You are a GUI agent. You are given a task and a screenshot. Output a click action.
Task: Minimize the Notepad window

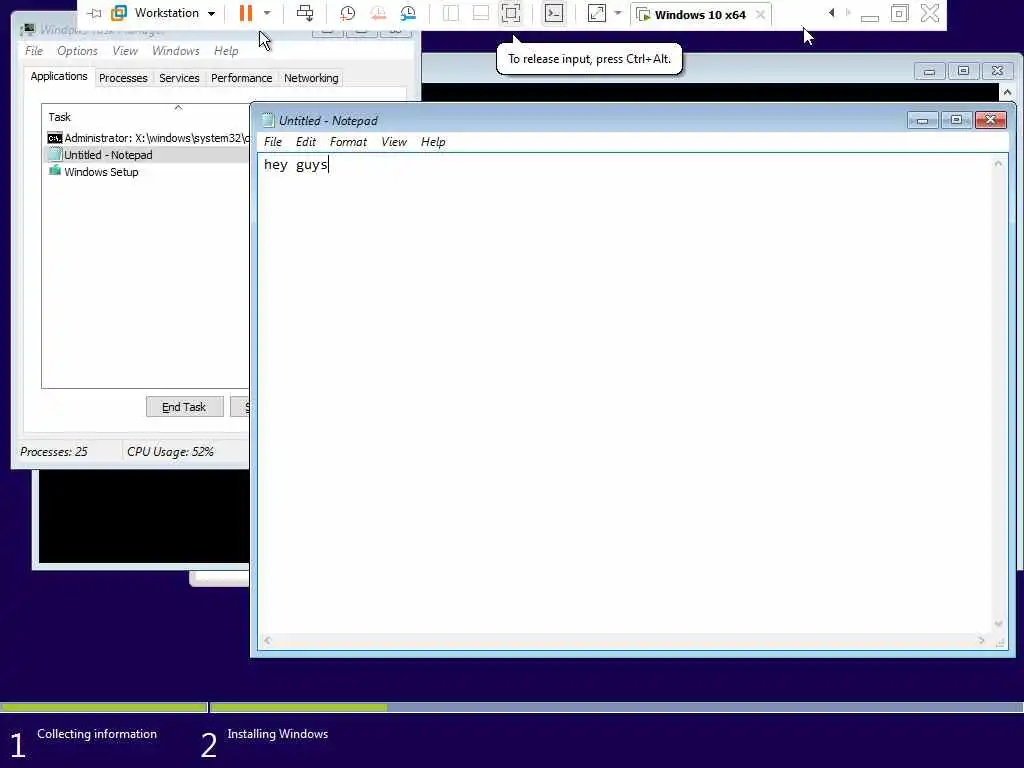pyautogui.click(x=922, y=120)
